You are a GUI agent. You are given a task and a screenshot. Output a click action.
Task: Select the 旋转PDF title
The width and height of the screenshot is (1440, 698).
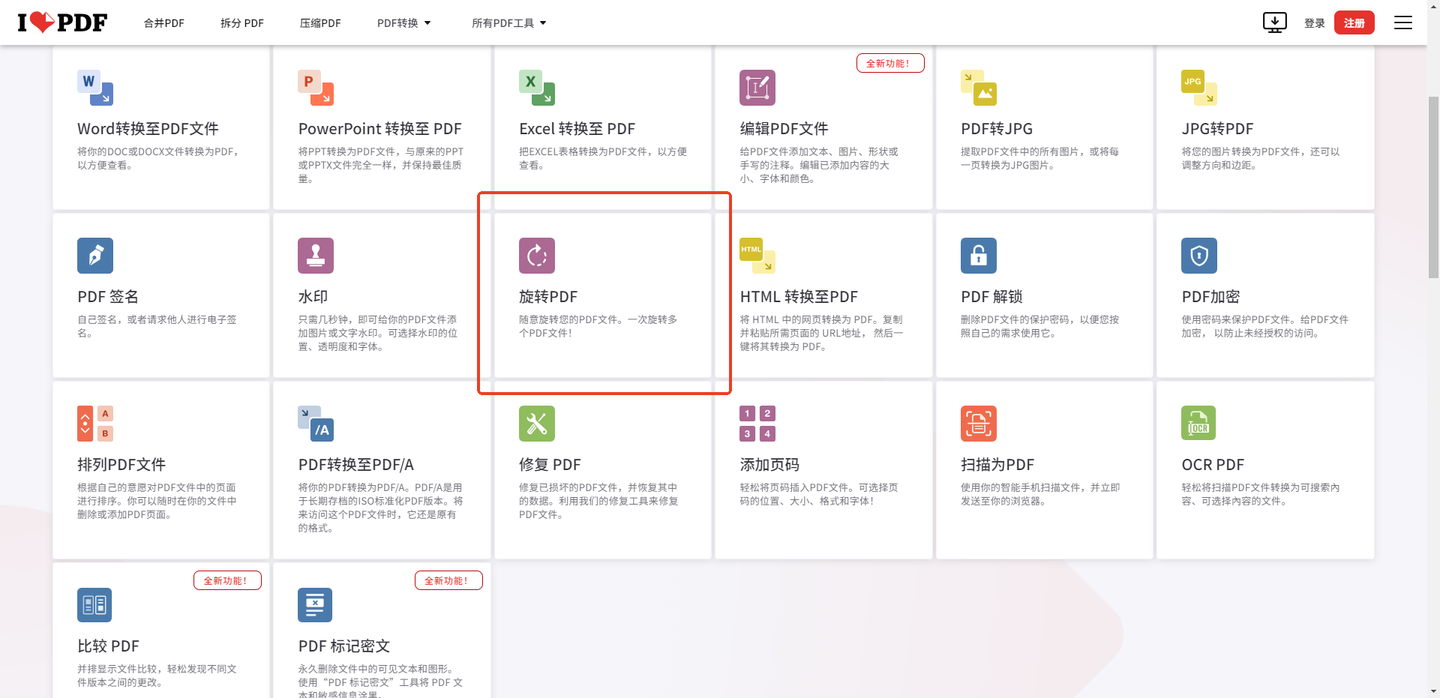pos(548,297)
